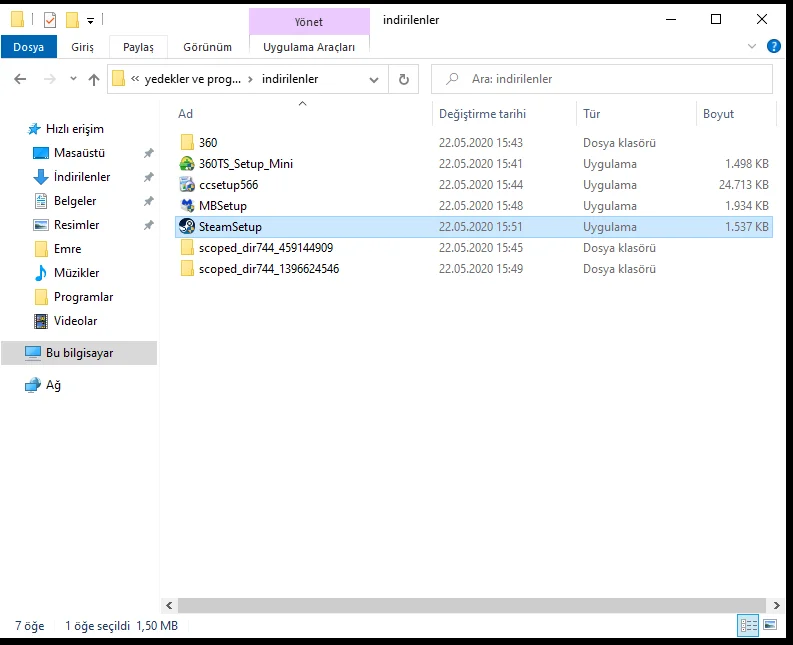Click pin icon next to Belgeler

point(149,201)
